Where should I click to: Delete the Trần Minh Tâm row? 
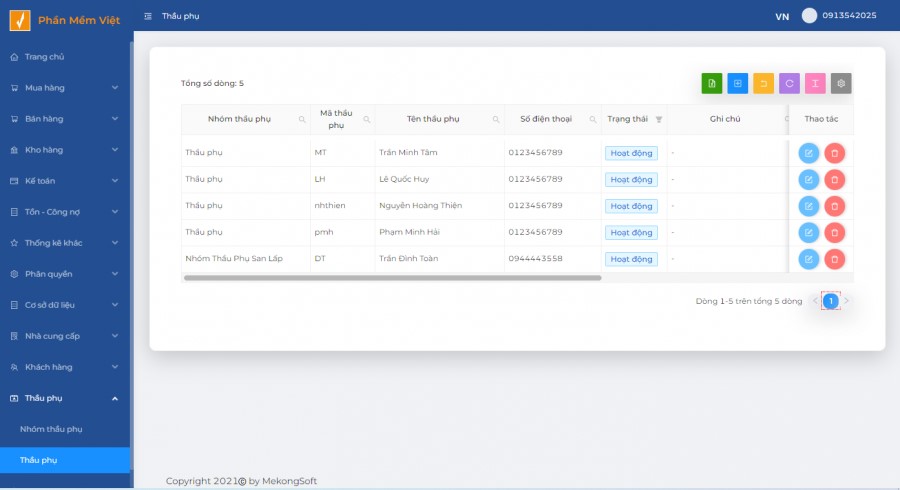[x=835, y=153]
